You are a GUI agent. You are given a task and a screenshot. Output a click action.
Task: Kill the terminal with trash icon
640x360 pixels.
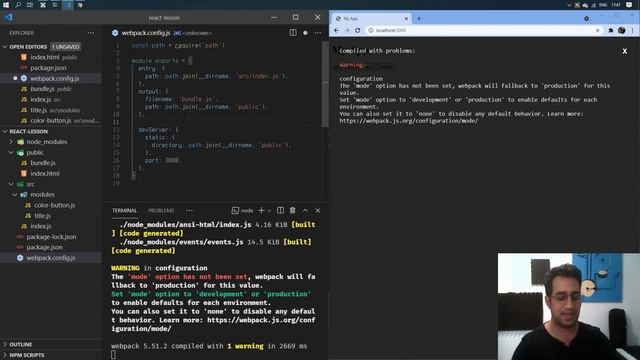point(293,211)
